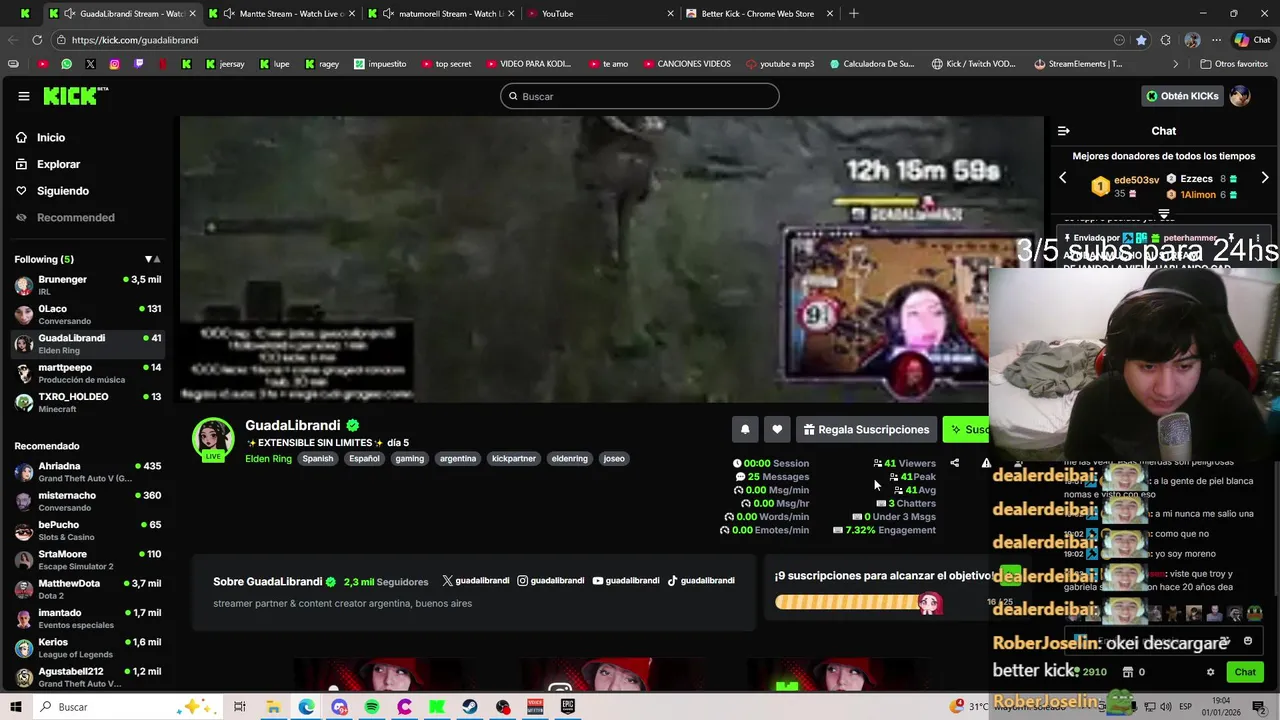Image resolution: width=1280 pixels, height=720 pixels.
Task: Click the Buscar search field on Kick
Action: [640, 96]
